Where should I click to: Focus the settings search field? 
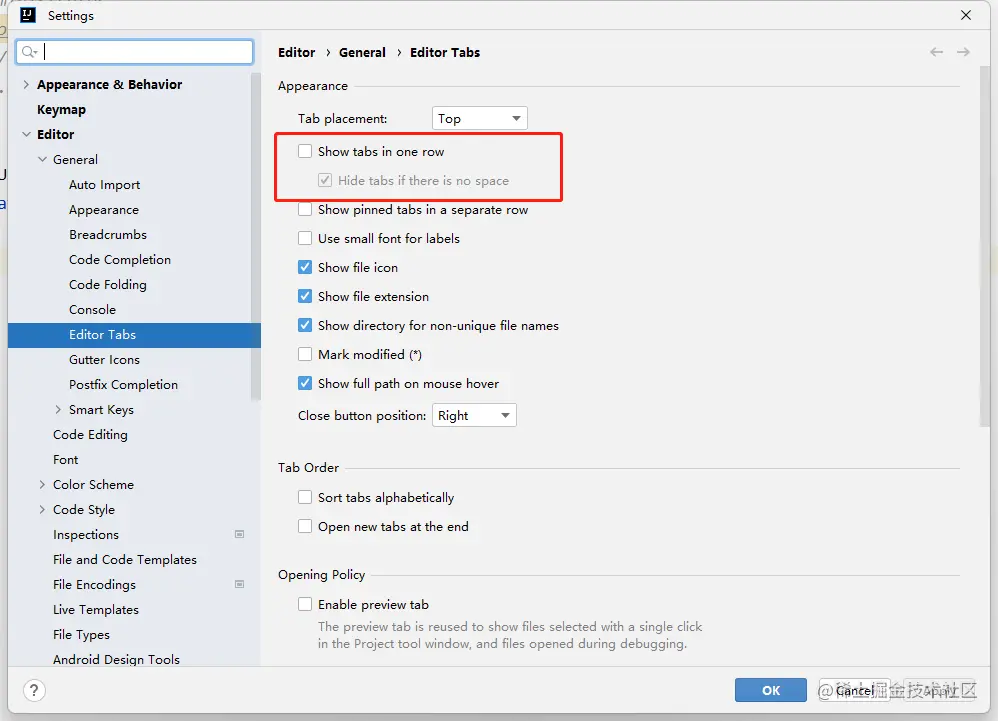tap(135, 52)
